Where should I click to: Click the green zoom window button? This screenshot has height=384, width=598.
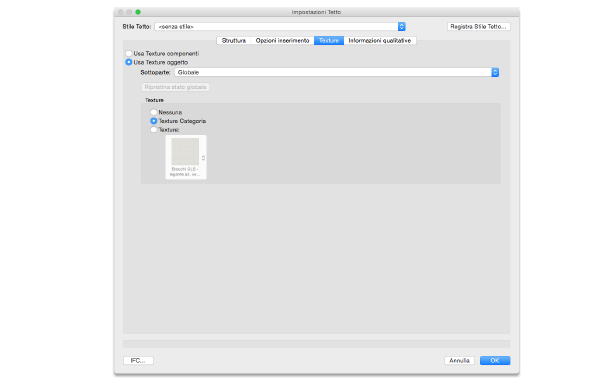138,12
